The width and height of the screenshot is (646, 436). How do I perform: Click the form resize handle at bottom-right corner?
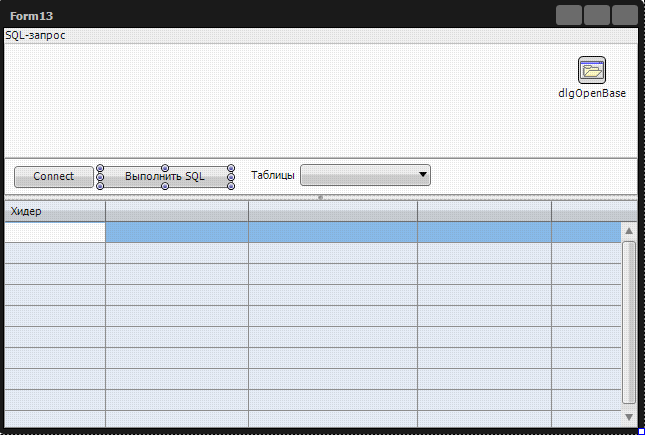[641, 431]
